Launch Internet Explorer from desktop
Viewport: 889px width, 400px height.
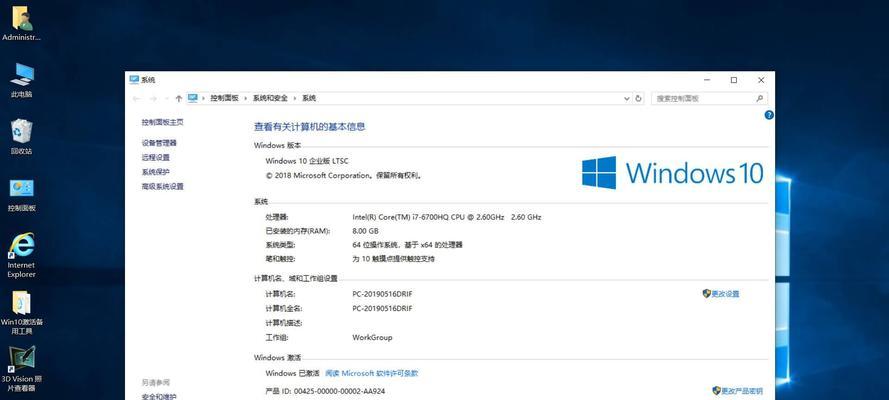(x=22, y=256)
